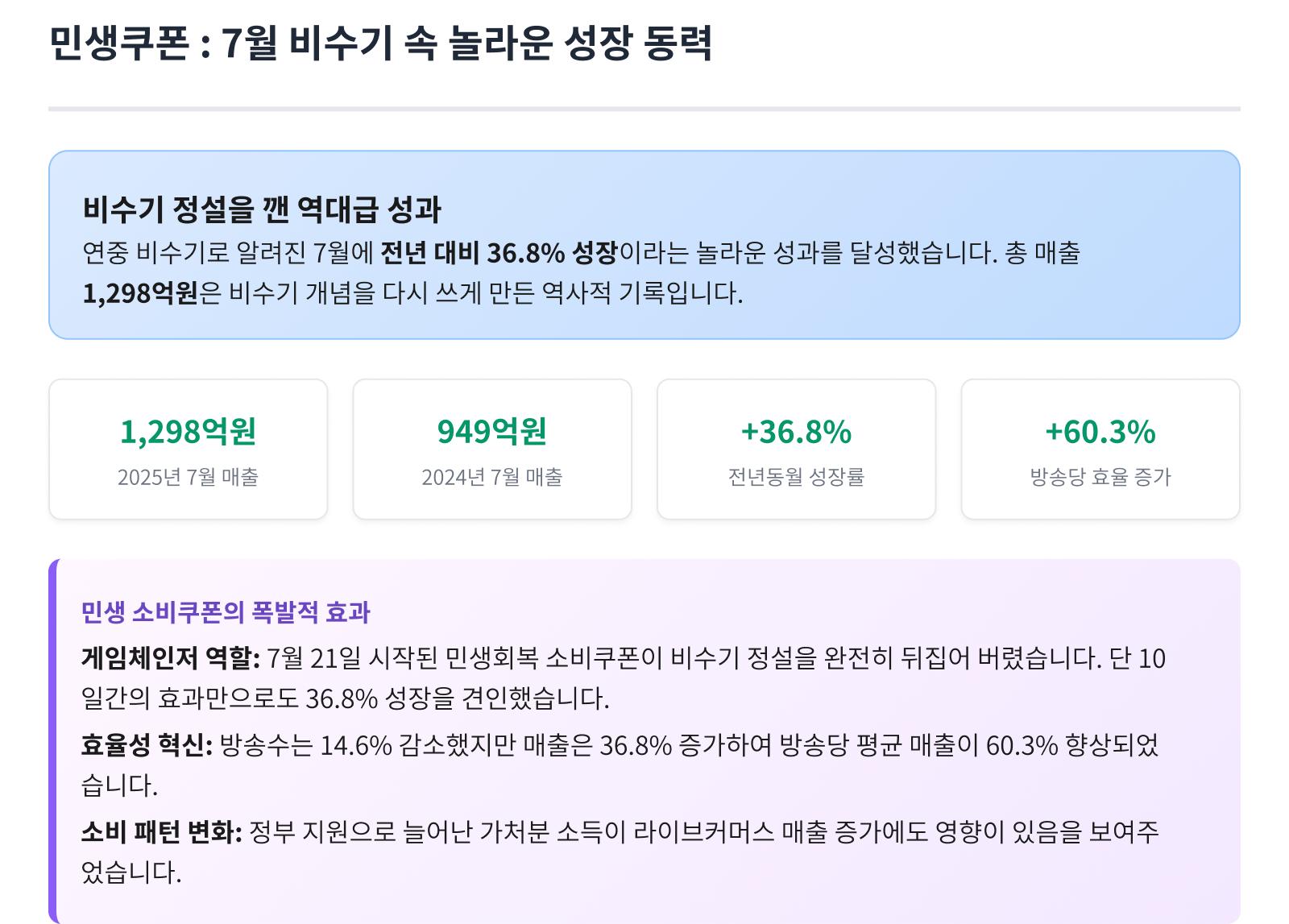
Task: Click the 2025년 7월 매출 label
Action: [188, 477]
